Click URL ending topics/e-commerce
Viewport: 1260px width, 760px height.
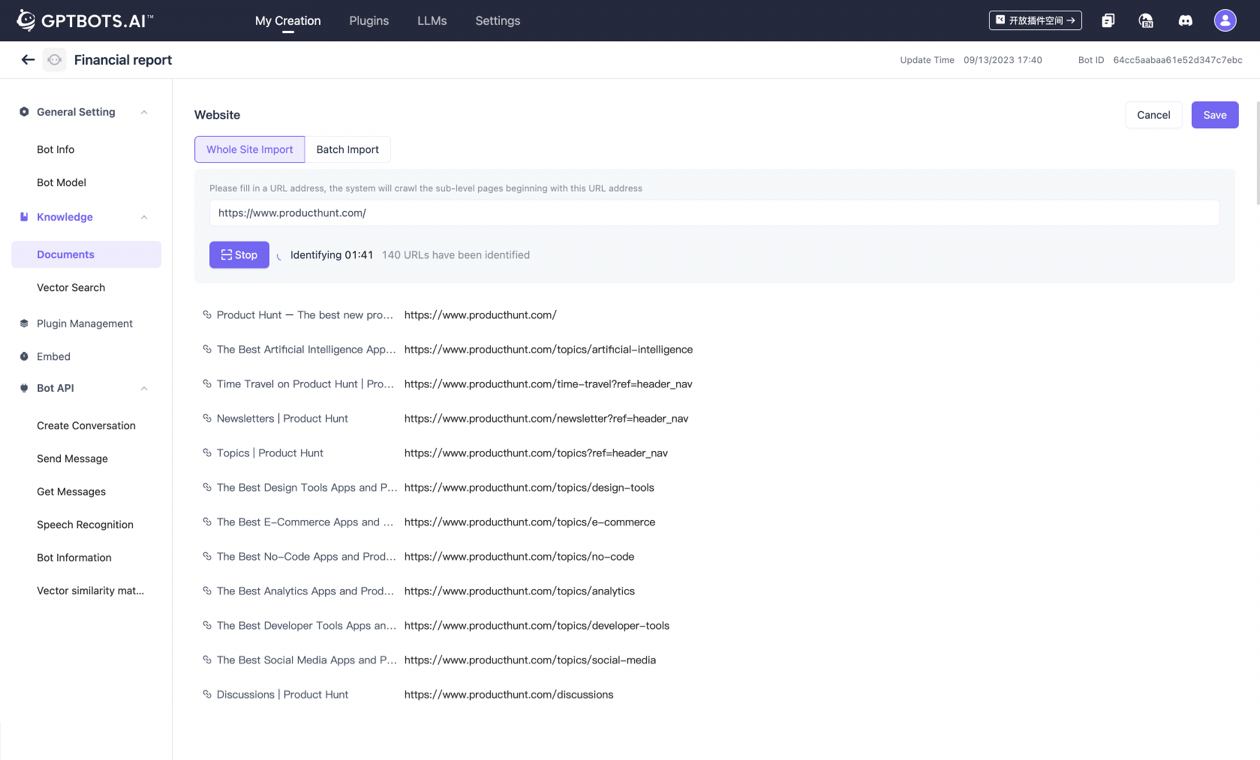[x=530, y=522]
